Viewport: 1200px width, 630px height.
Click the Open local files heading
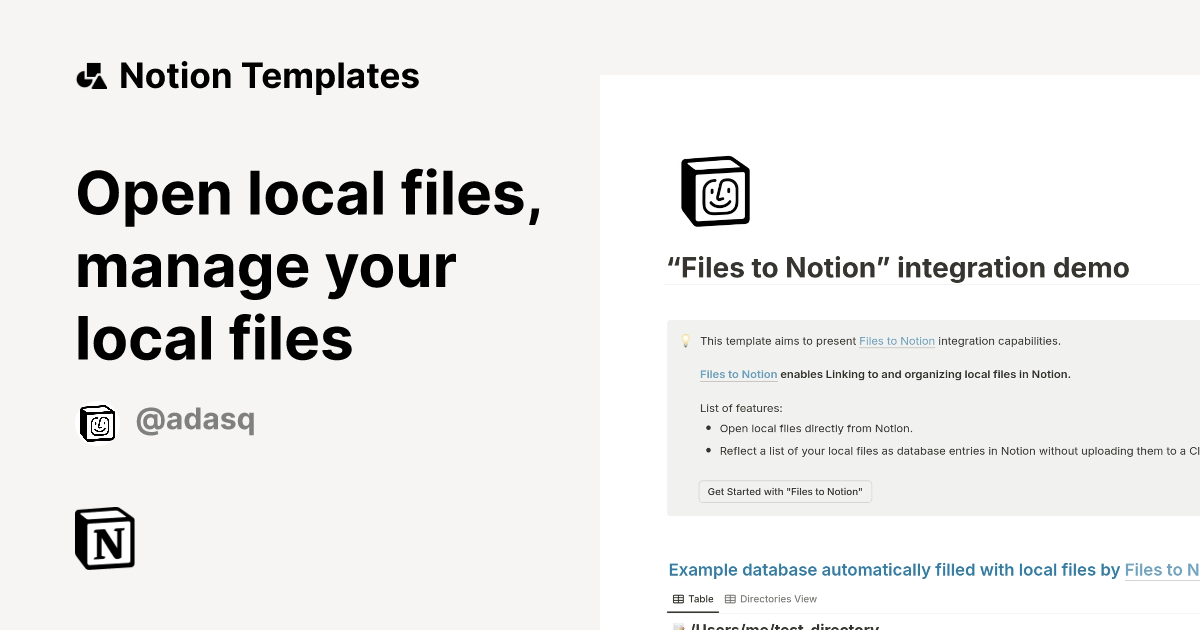click(x=310, y=265)
